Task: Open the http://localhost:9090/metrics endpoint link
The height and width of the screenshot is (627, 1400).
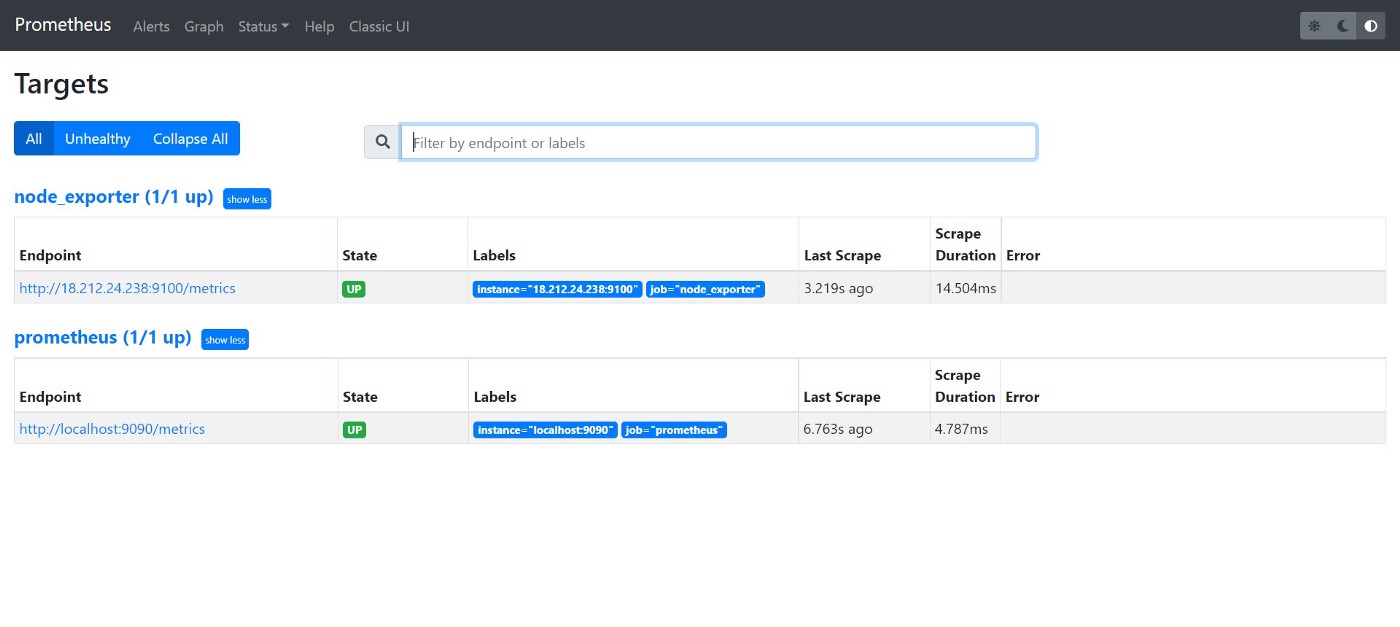Action: (112, 428)
